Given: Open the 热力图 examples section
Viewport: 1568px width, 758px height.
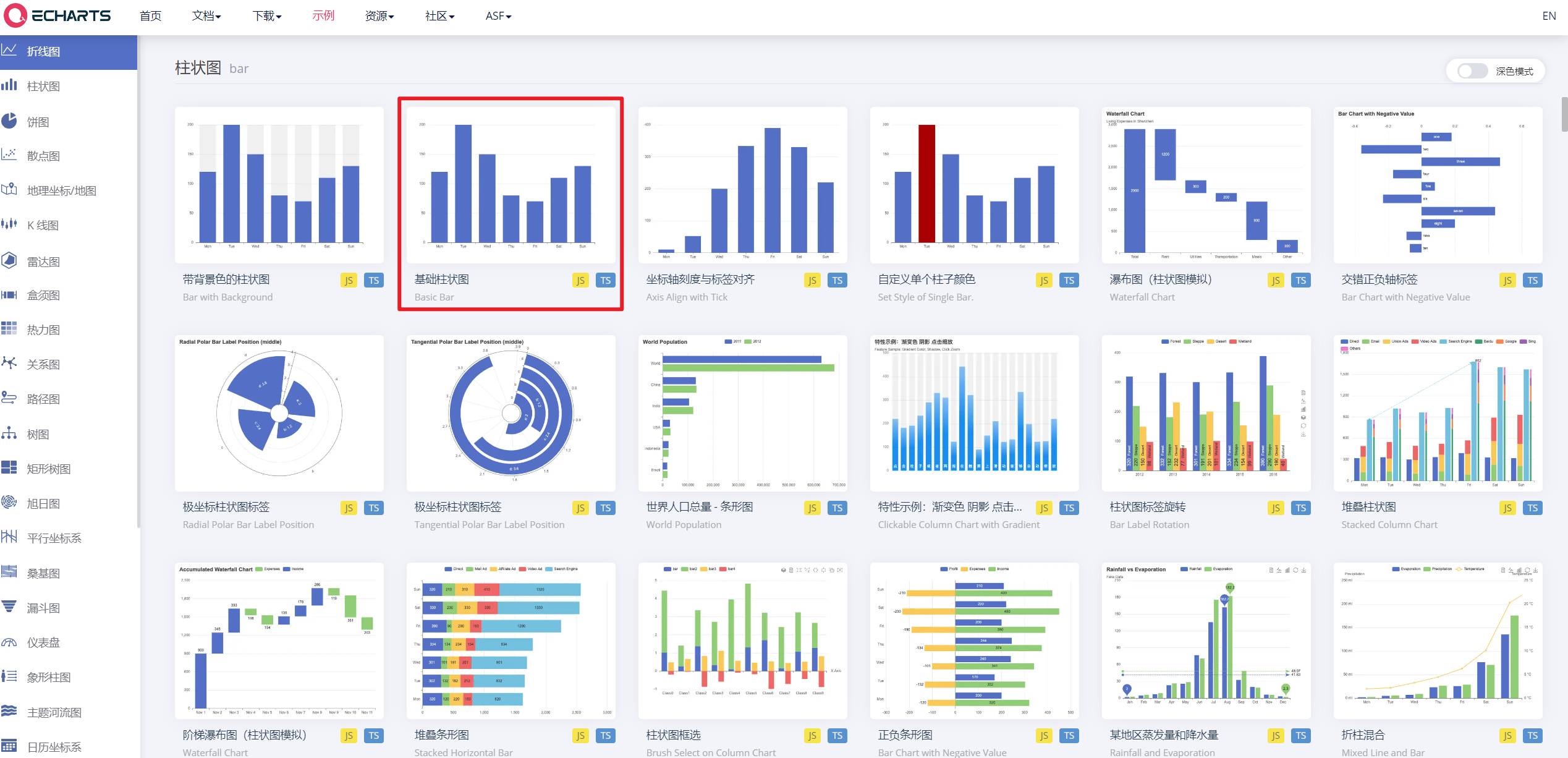Looking at the screenshot, I should click(x=41, y=329).
